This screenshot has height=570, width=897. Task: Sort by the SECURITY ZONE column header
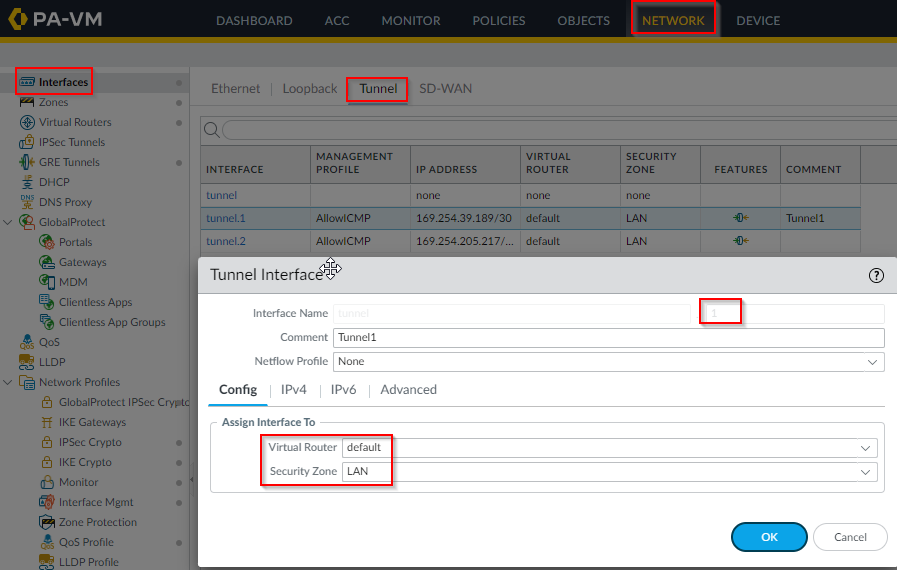click(x=660, y=163)
